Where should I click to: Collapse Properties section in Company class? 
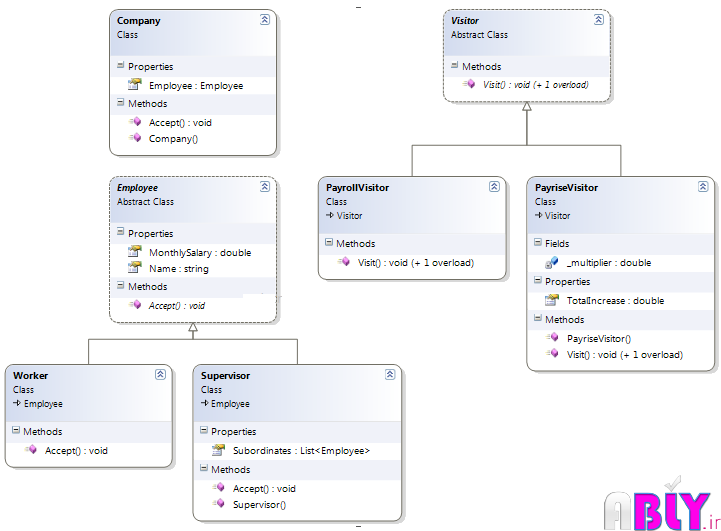(120, 65)
